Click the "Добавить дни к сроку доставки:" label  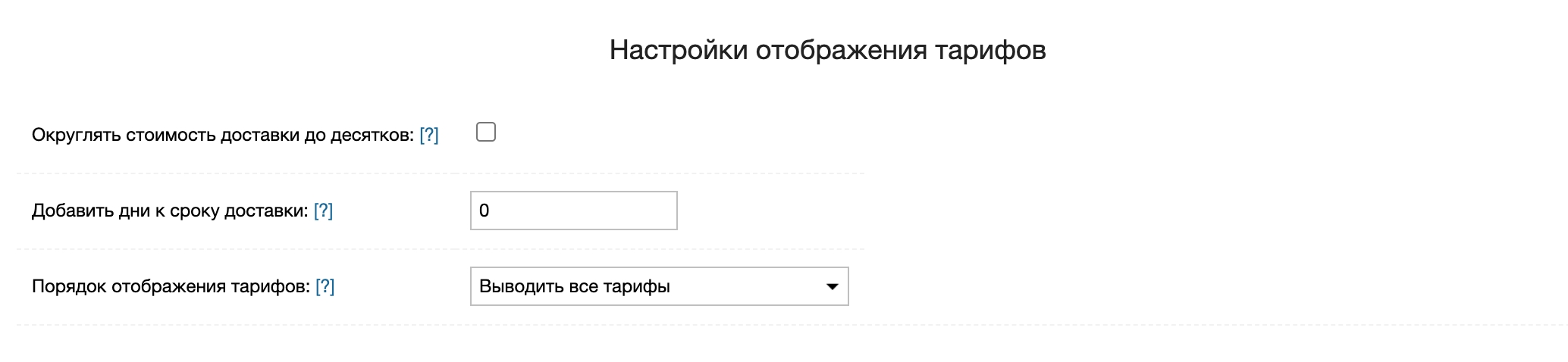click(x=170, y=211)
